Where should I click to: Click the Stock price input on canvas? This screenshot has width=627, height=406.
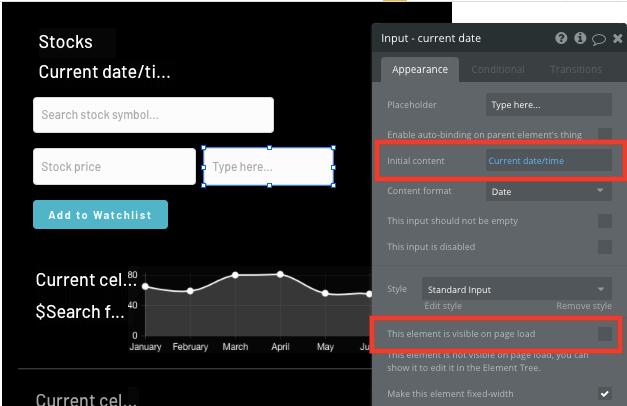pos(114,166)
